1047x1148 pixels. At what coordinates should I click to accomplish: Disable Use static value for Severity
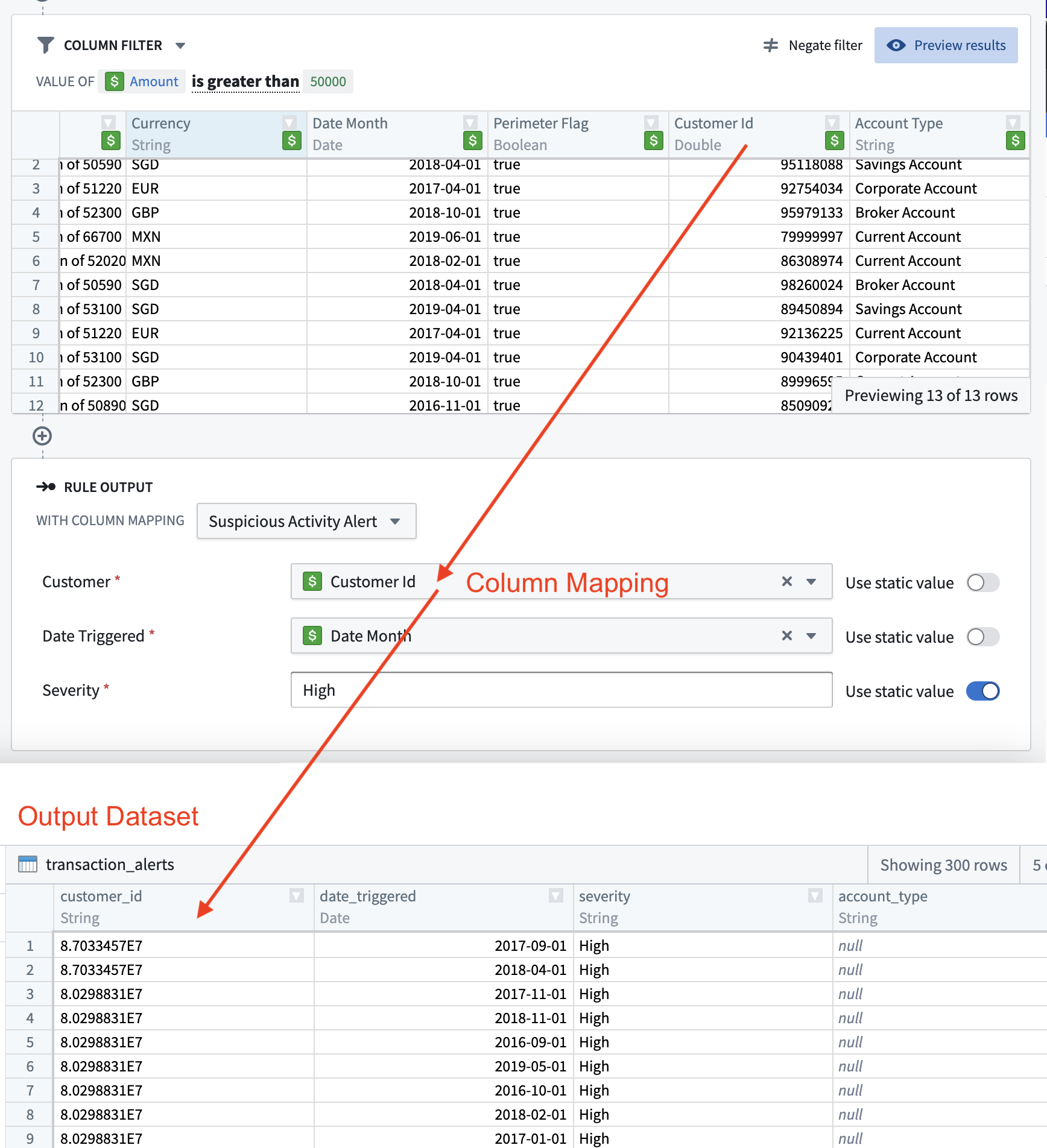tap(983, 691)
